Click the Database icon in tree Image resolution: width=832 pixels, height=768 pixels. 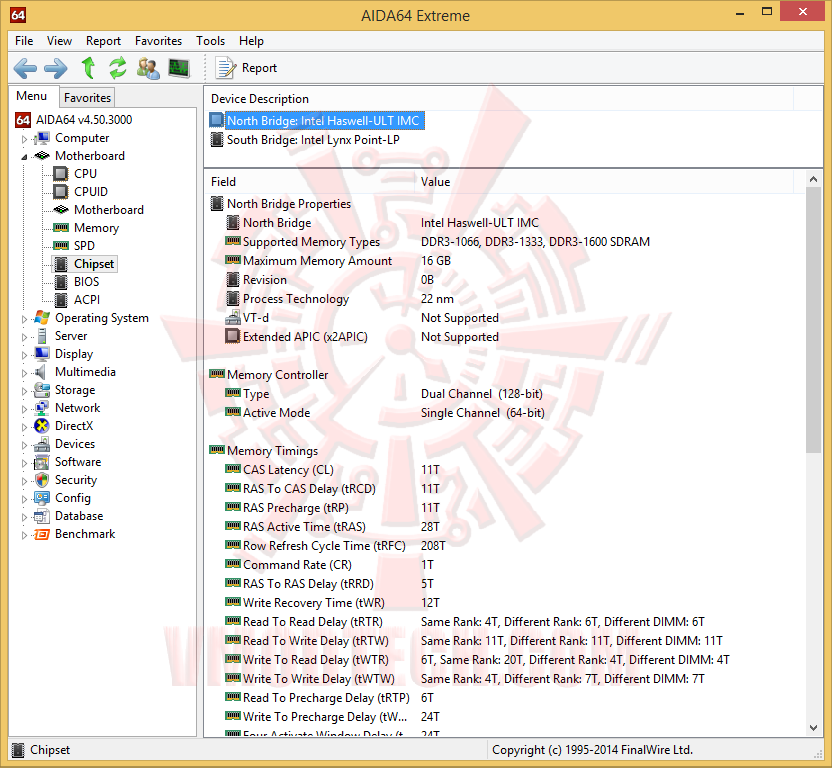pyautogui.click(x=41, y=516)
